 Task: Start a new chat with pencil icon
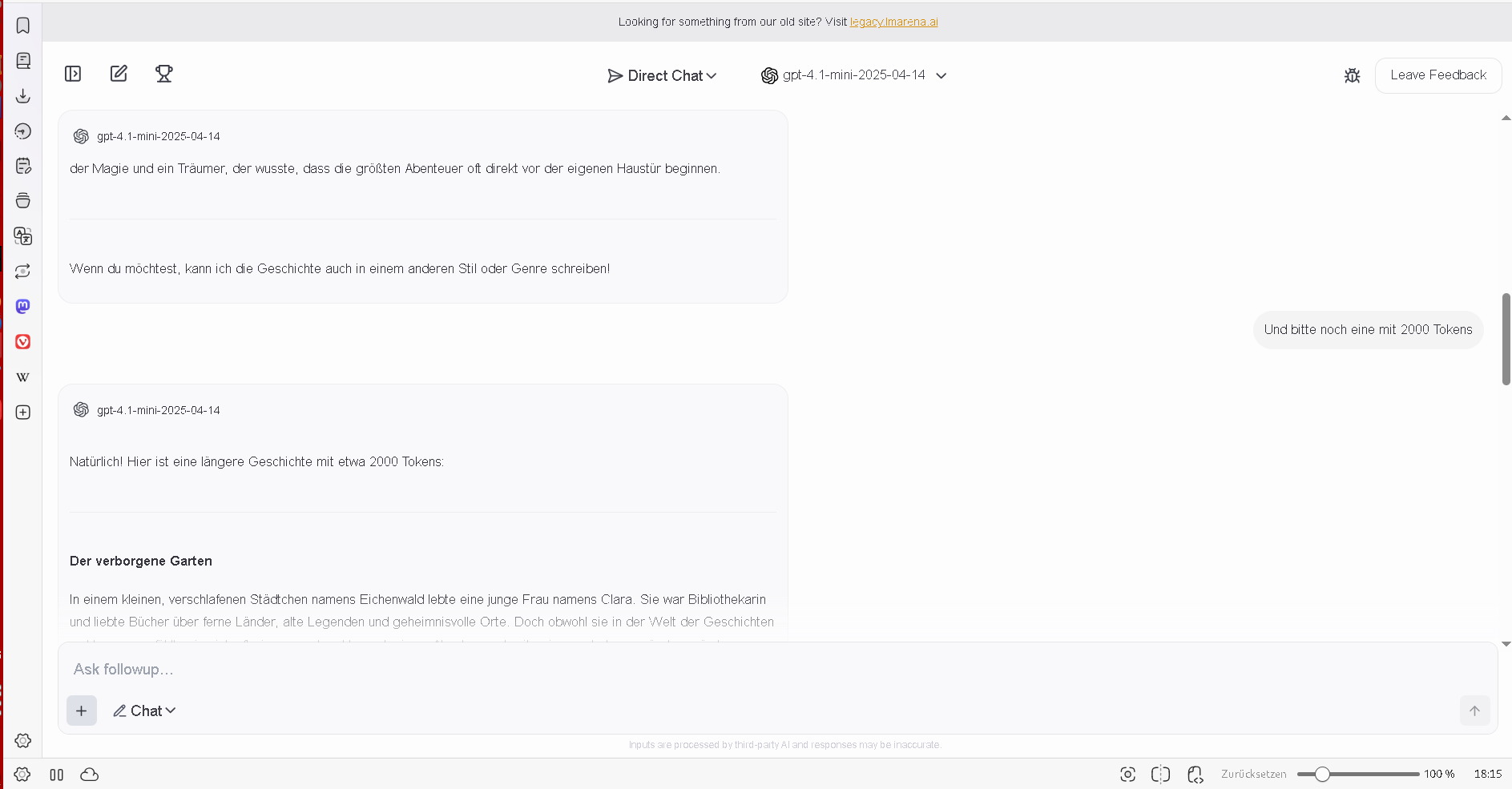tap(119, 74)
